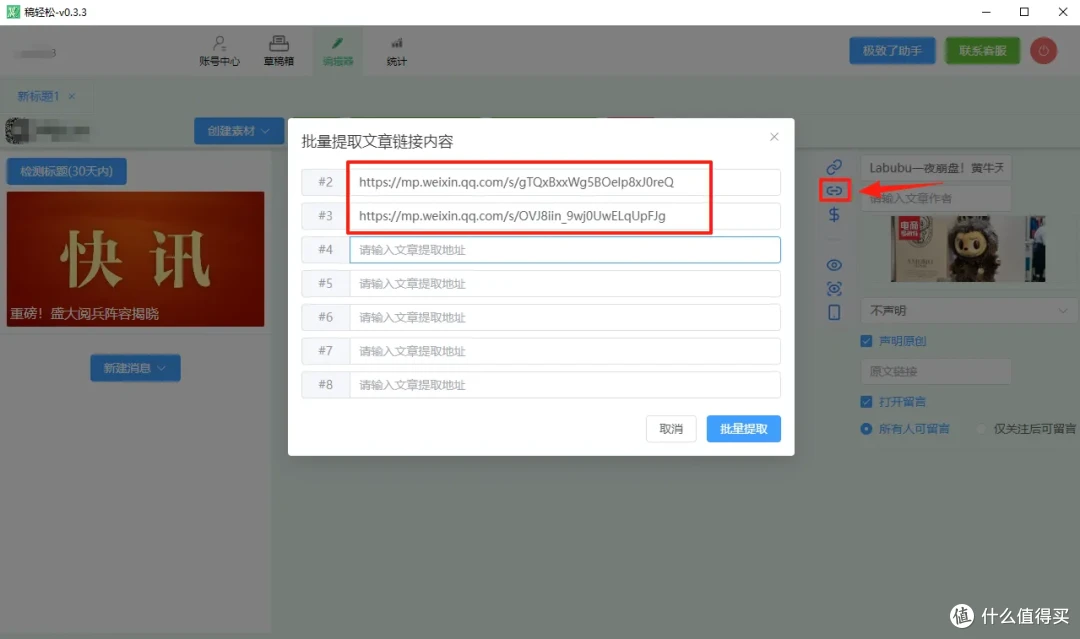
Task: Focus the #8 article URL field
Action: tap(565, 385)
